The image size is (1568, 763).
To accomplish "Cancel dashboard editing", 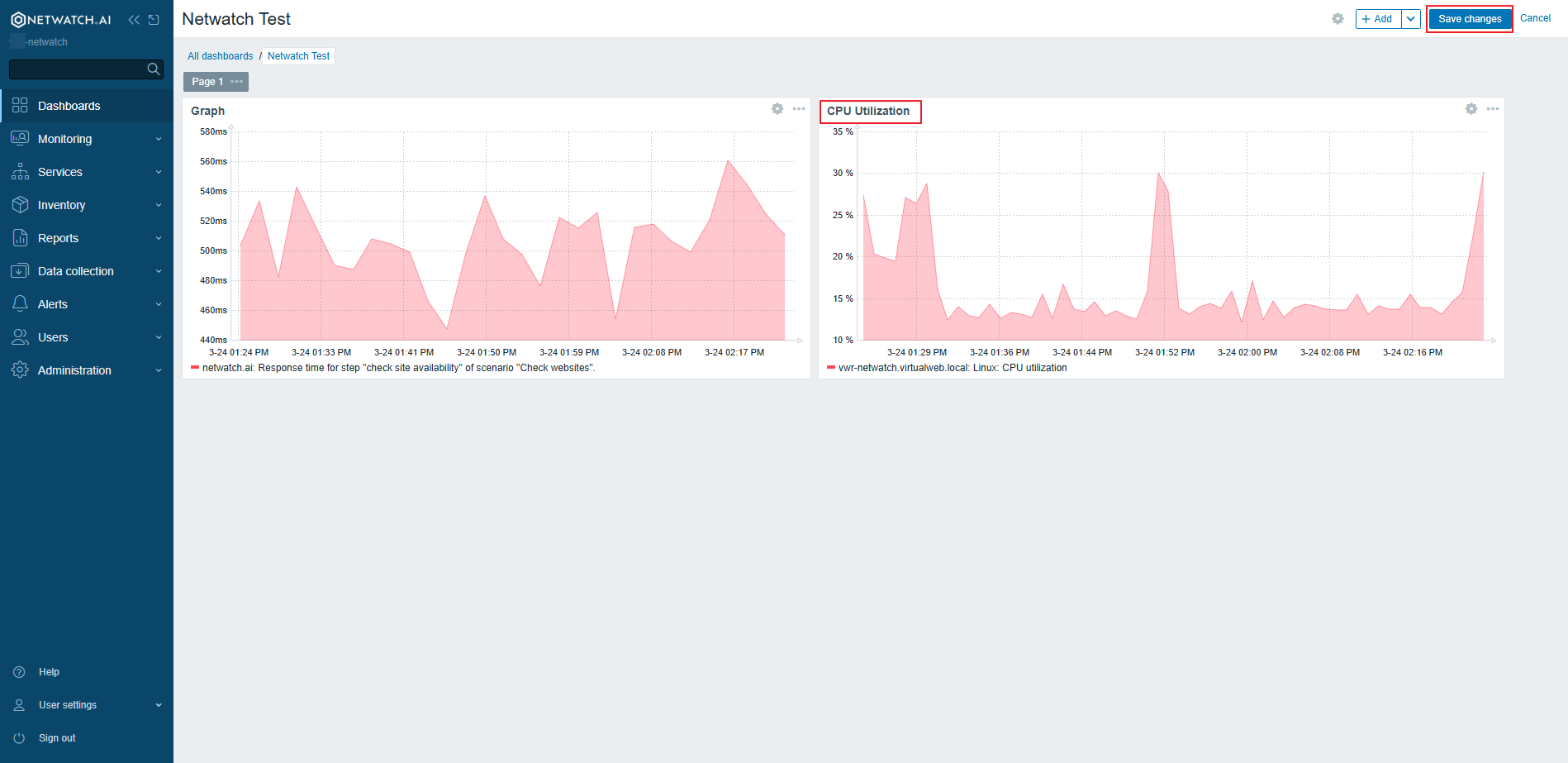I will pos(1535,18).
